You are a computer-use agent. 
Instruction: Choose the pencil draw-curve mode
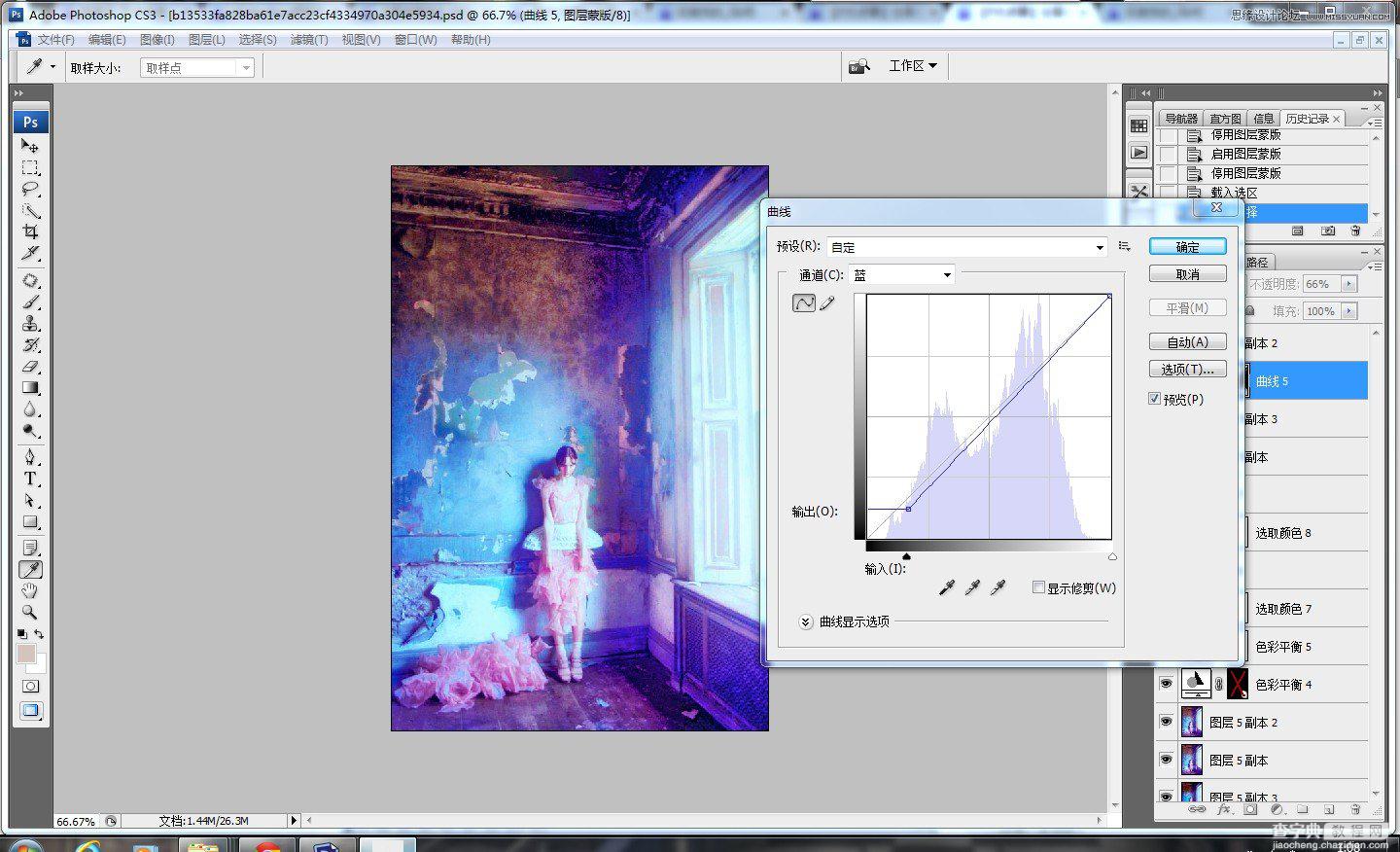[827, 303]
